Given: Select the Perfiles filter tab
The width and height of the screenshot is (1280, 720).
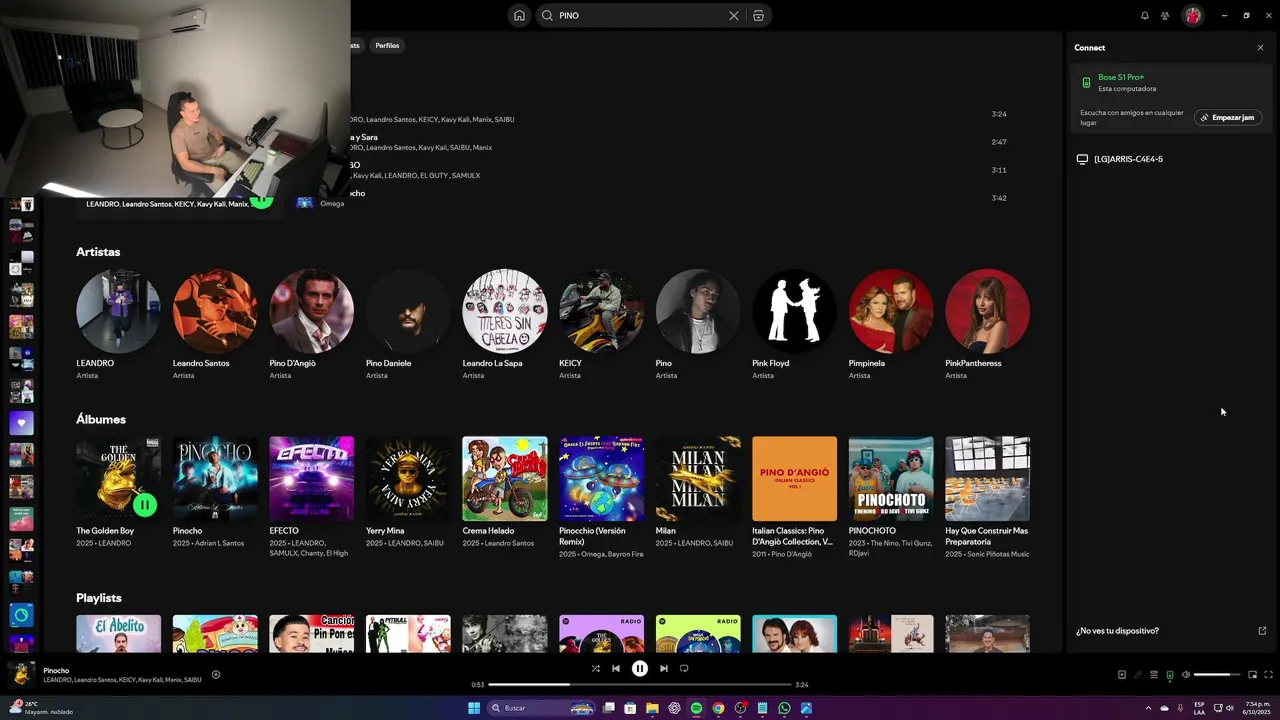Looking at the screenshot, I should (387, 45).
